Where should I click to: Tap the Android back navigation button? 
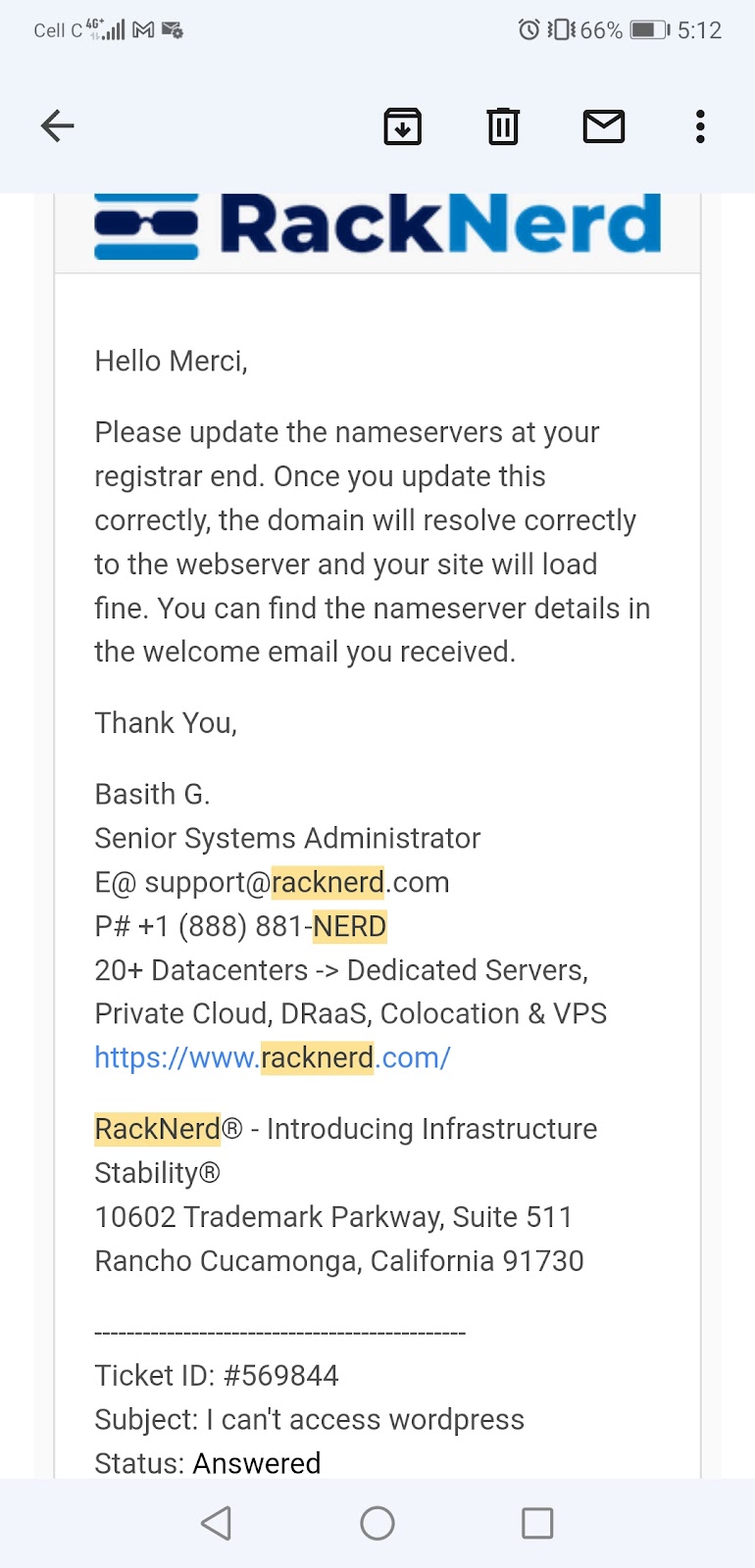pyautogui.click(x=217, y=1523)
